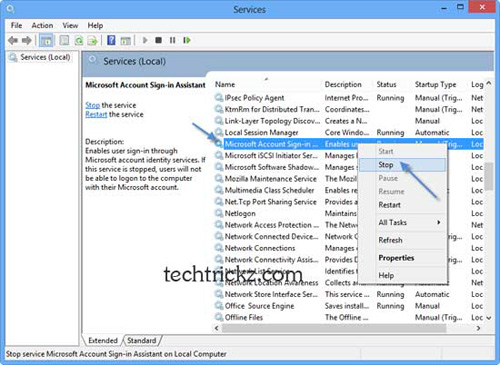Click the Forward arrow toolbar icon
The height and width of the screenshot is (365, 500).
tap(27, 41)
